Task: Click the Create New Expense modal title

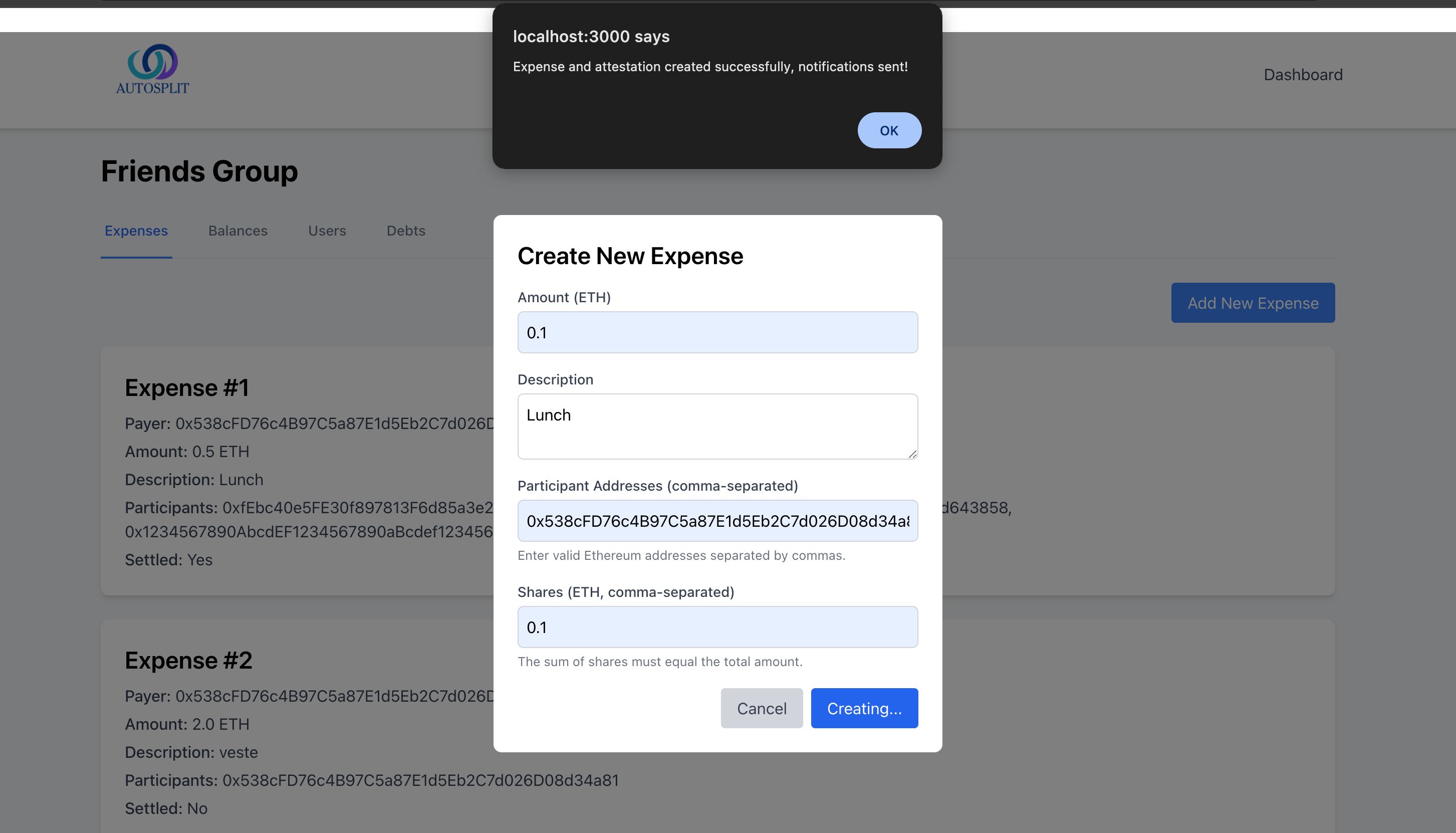Action: point(630,256)
